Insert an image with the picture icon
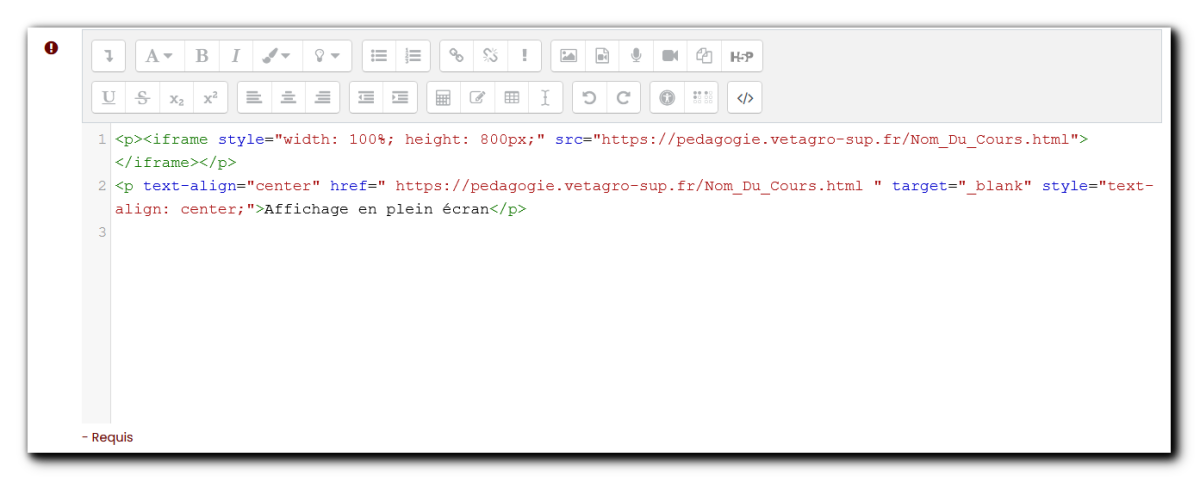This screenshot has height=482, width=1200. tap(568, 56)
